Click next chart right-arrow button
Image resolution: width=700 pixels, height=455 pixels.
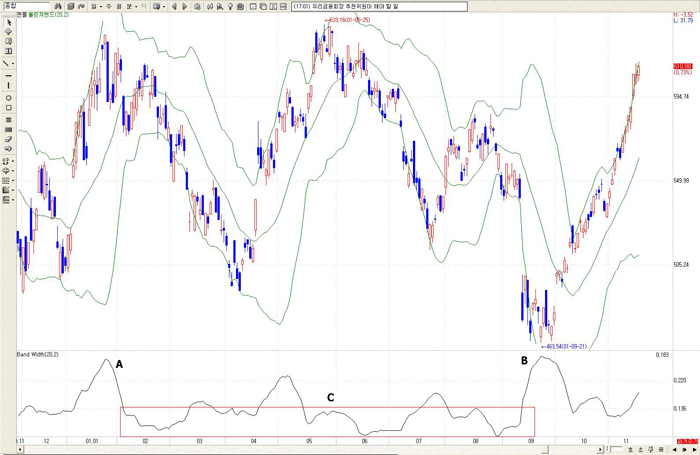click(x=184, y=7)
